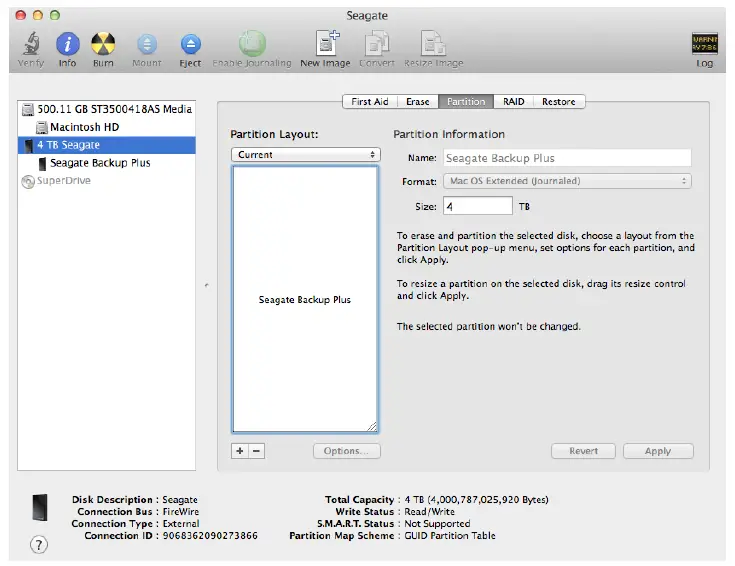Viewport: 735px width, 566px height.
Task: Click the Burn disc icon
Action: tap(103, 44)
